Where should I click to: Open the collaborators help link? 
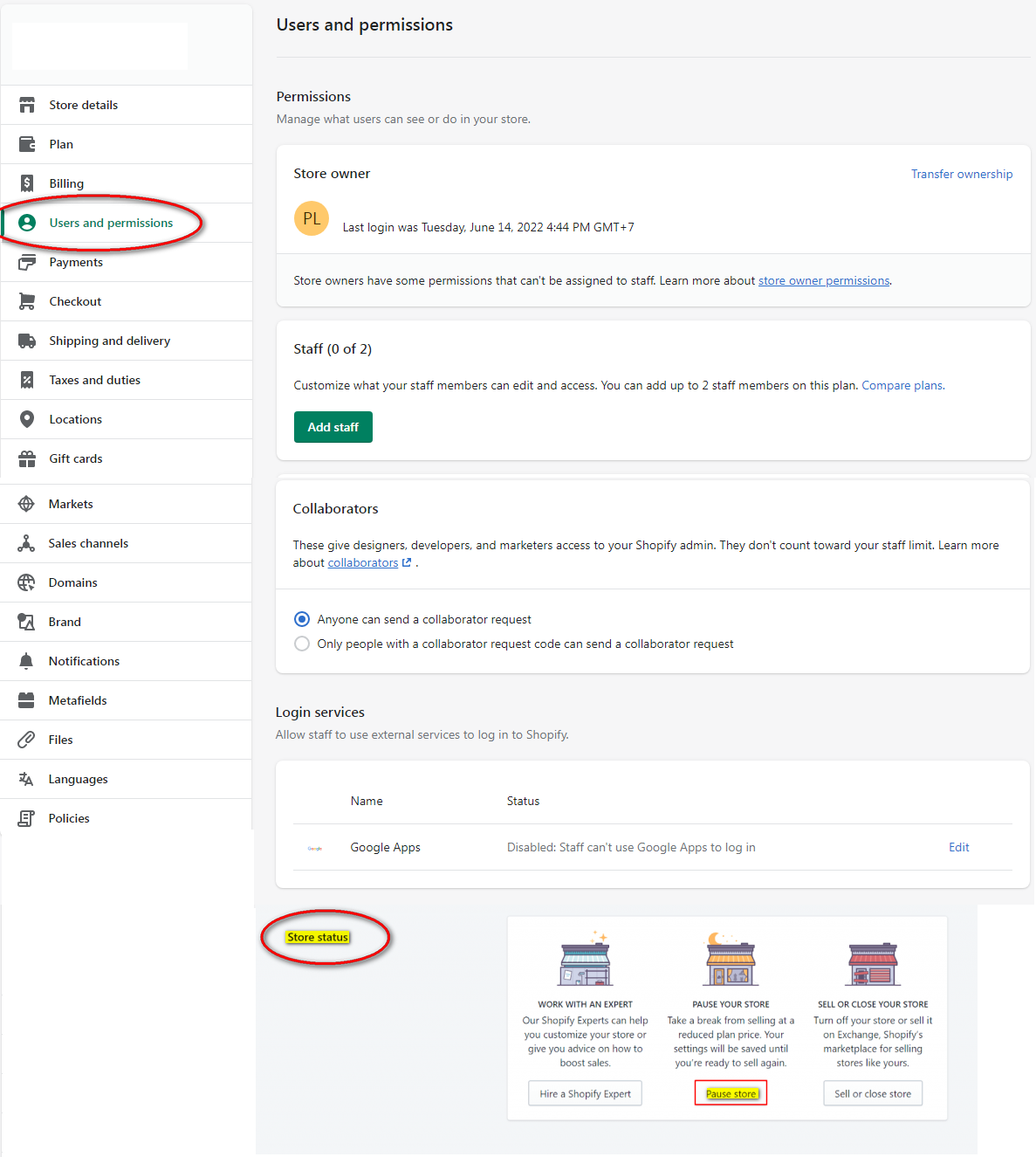point(369,563)
